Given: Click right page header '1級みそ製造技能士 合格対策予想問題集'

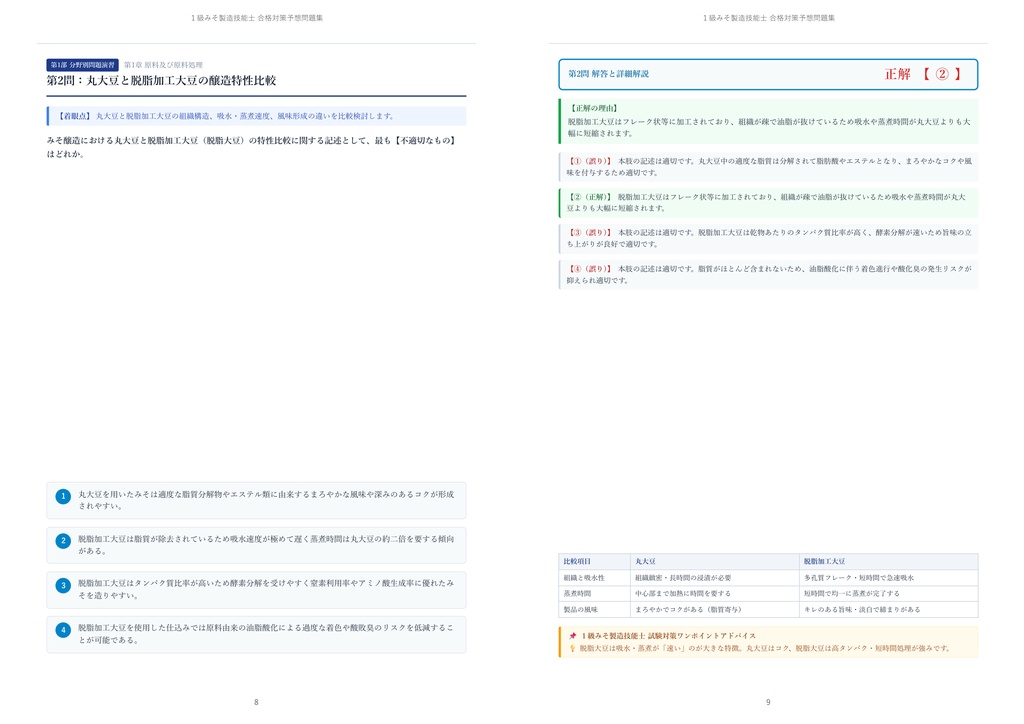Looking at the screenshot, I should 769,18.
